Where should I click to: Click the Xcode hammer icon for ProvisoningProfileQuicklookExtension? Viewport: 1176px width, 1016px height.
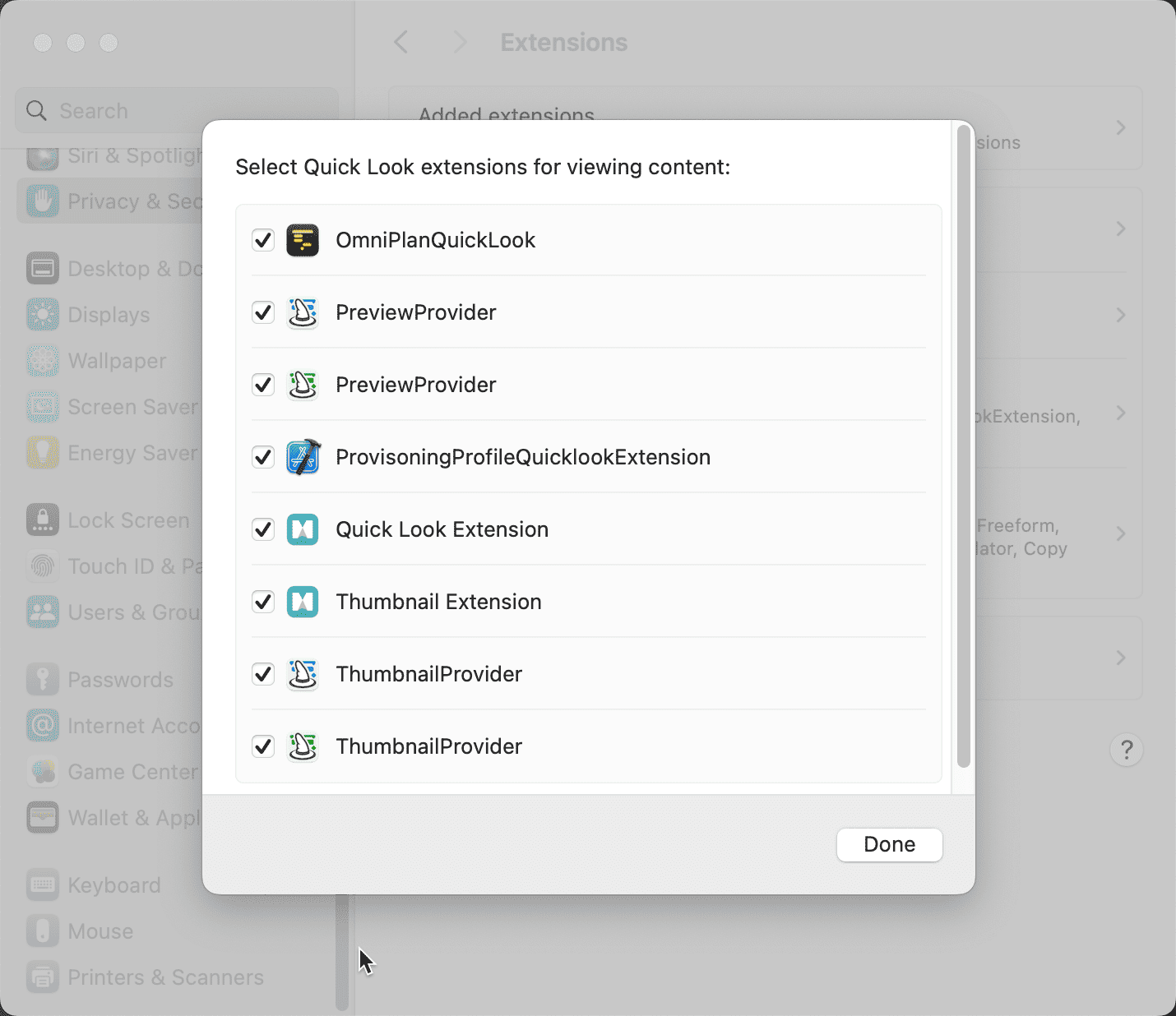[303, 457]
